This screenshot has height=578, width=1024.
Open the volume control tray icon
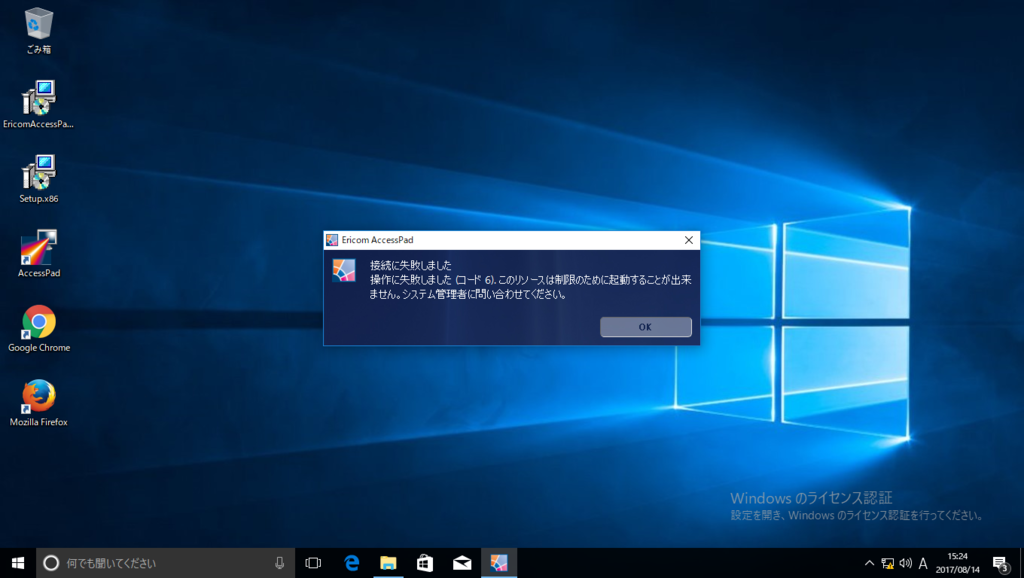pos(905,563)
